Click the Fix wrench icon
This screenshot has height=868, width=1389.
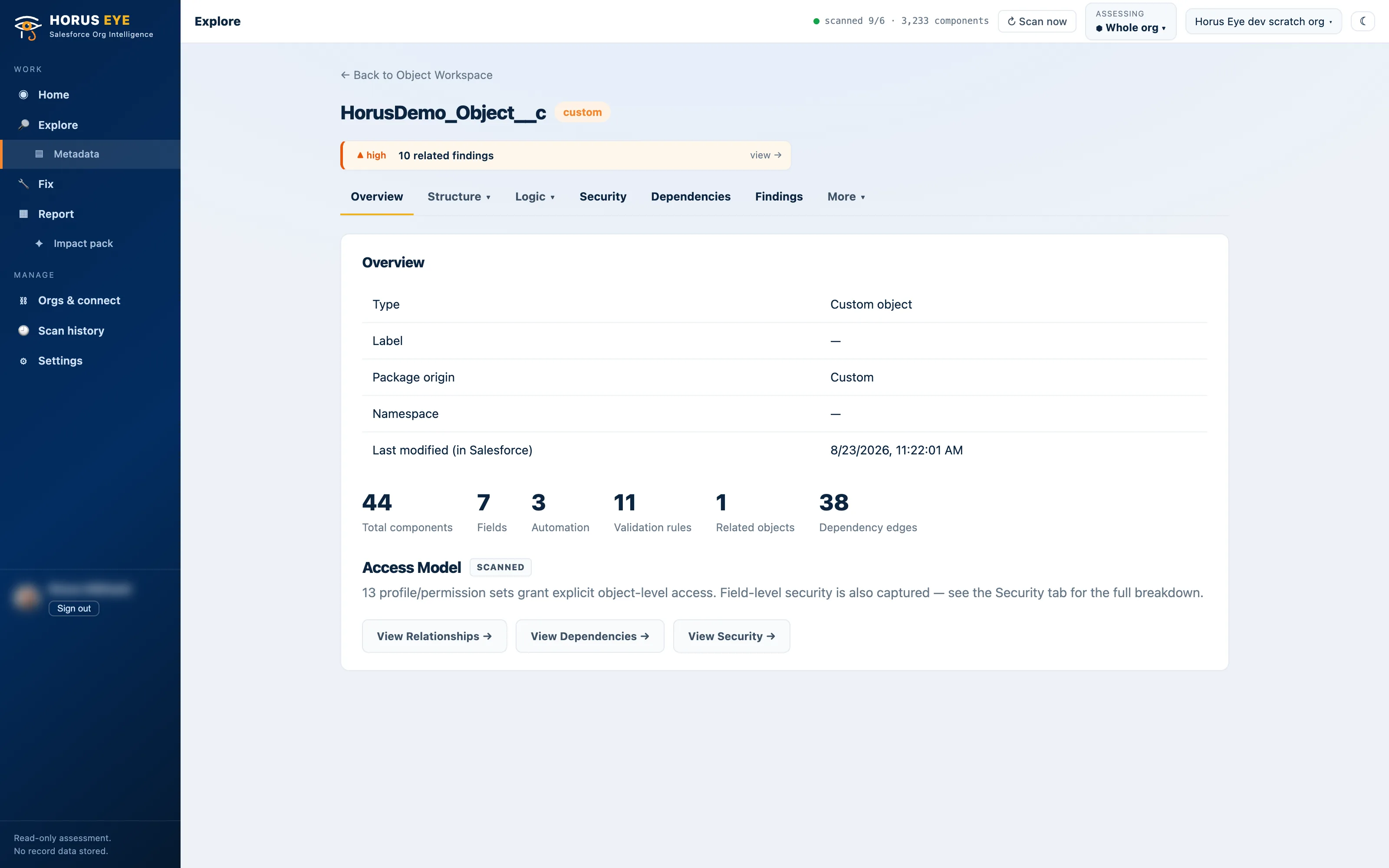click(x=23, y=184)
